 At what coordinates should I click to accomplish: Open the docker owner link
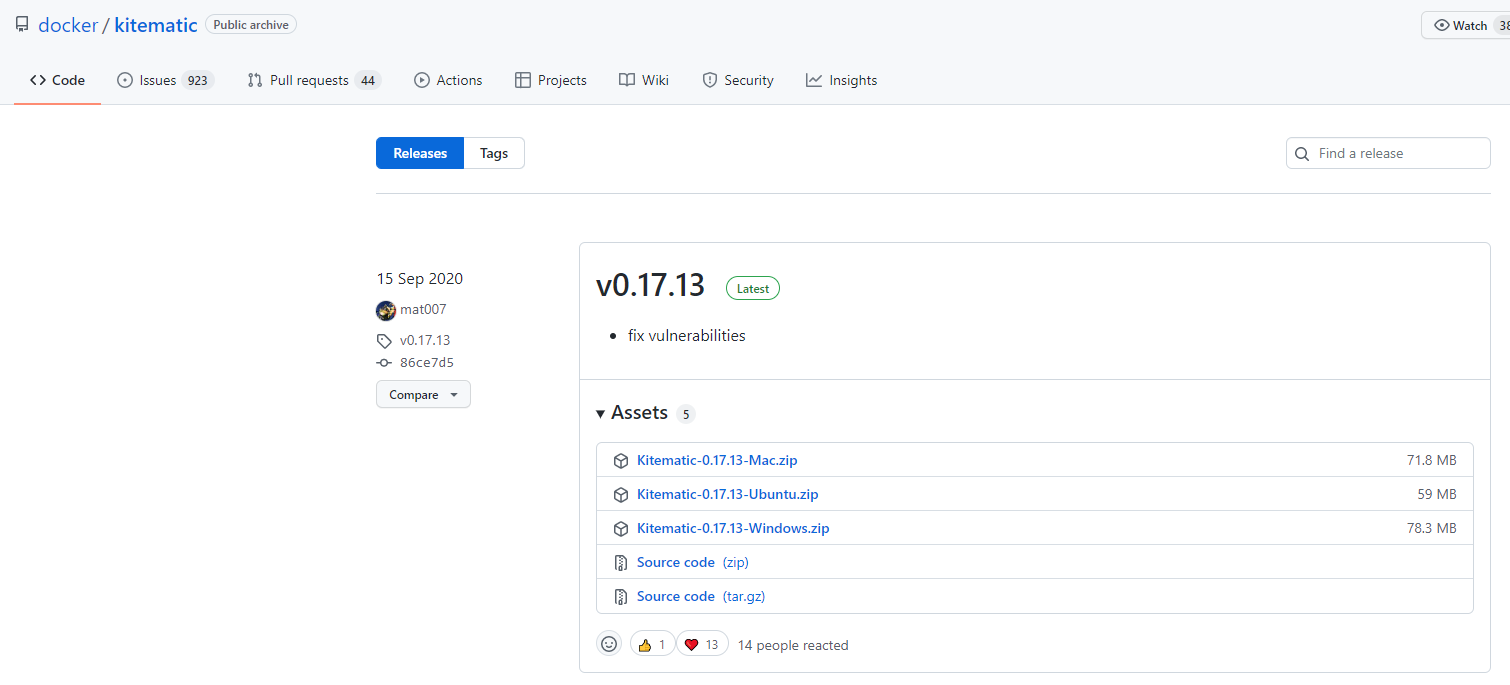68,25
